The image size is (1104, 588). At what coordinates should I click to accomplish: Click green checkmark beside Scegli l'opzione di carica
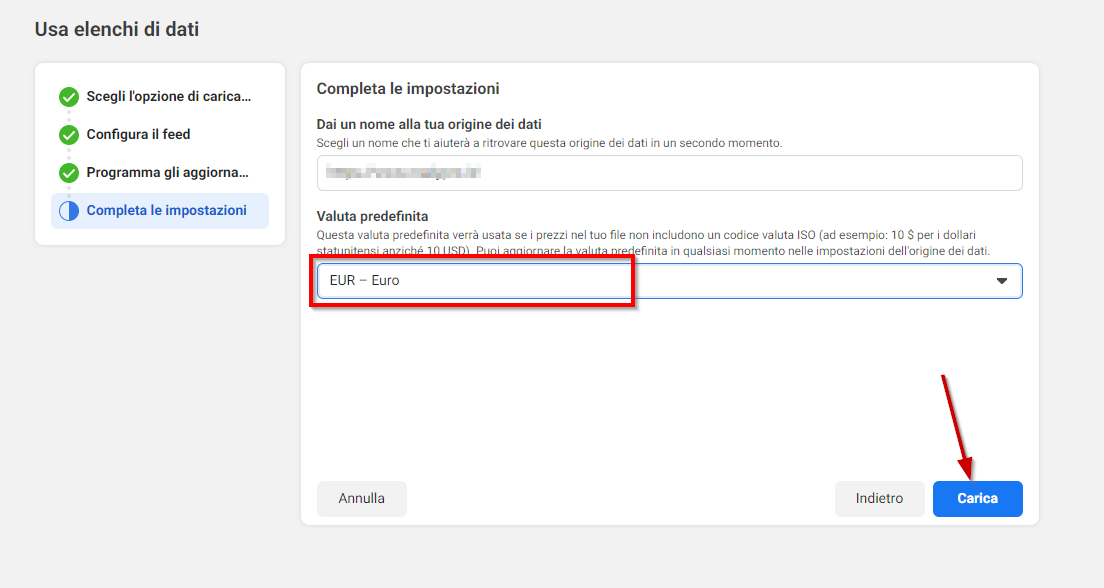pyautogui.click(x=69, y=96)
